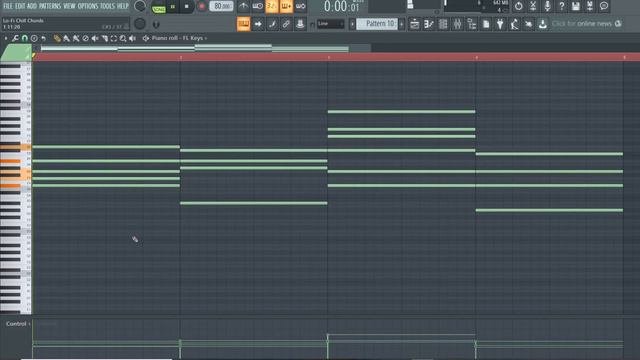Click the tempo tapper icon
The width and height of the screenshot is (640, 360).
pyautogui.click(x=514, y=24)
